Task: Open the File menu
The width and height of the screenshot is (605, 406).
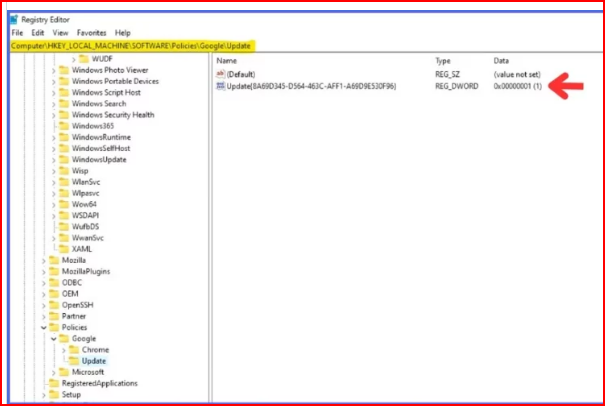Action: 17,33
